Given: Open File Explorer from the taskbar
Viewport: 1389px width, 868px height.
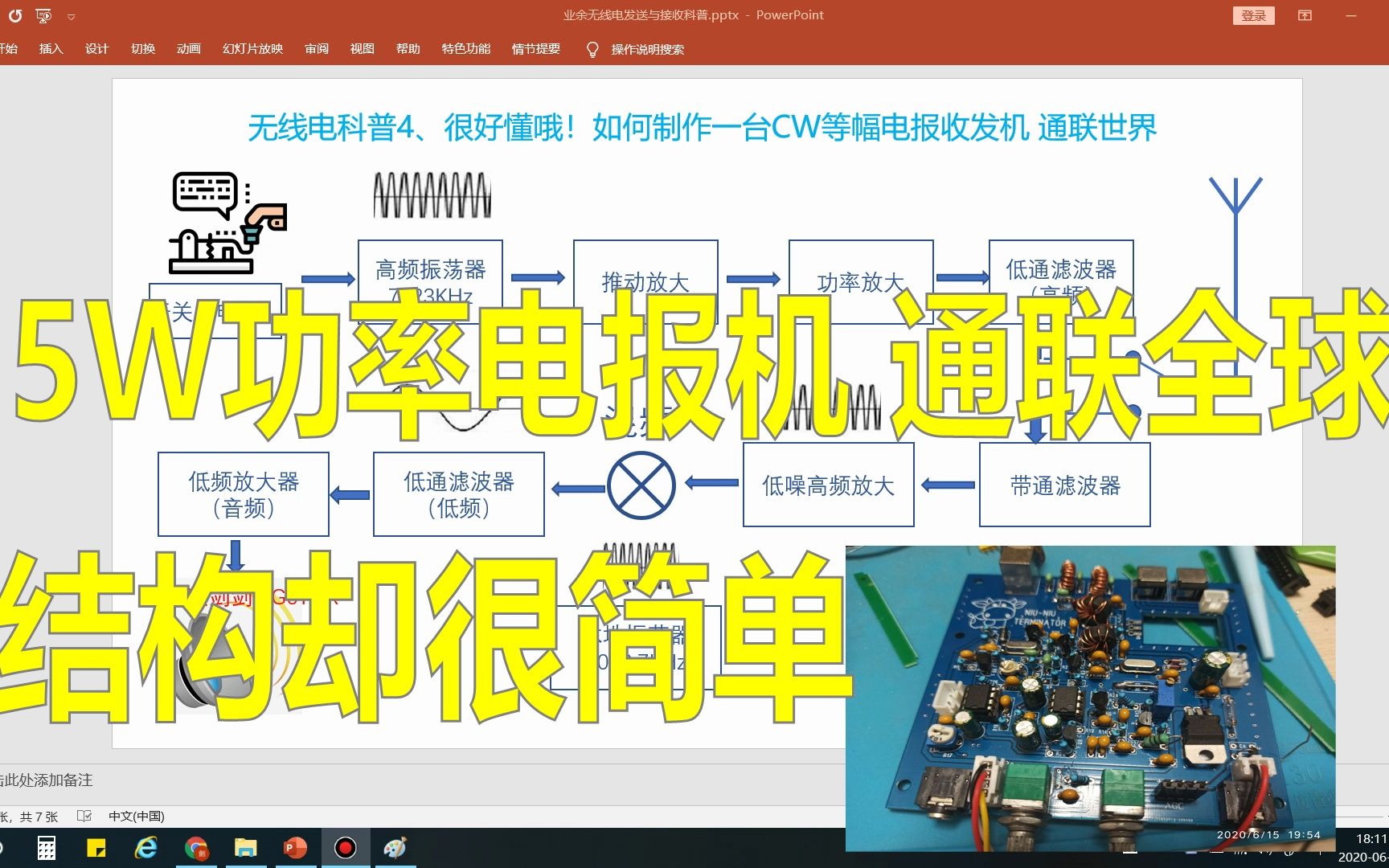Looking at the screenshot, I should [x=246, y=848].
